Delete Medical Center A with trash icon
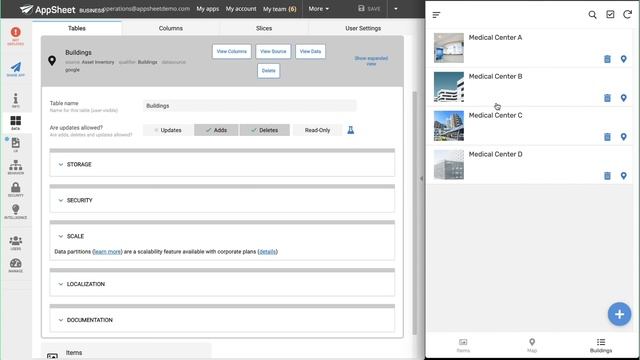640x360 pixels. pos(607,59)
